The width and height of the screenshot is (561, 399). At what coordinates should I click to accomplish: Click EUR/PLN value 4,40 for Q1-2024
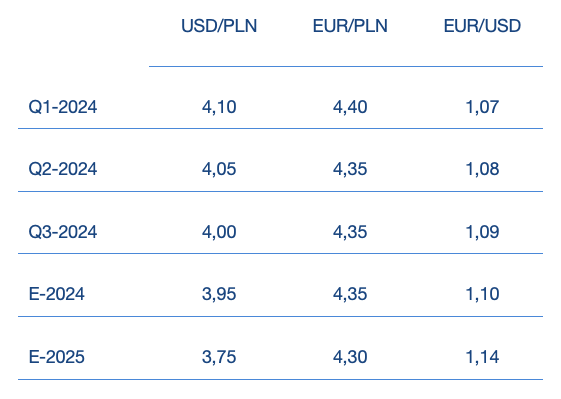(x=350, y=107)
